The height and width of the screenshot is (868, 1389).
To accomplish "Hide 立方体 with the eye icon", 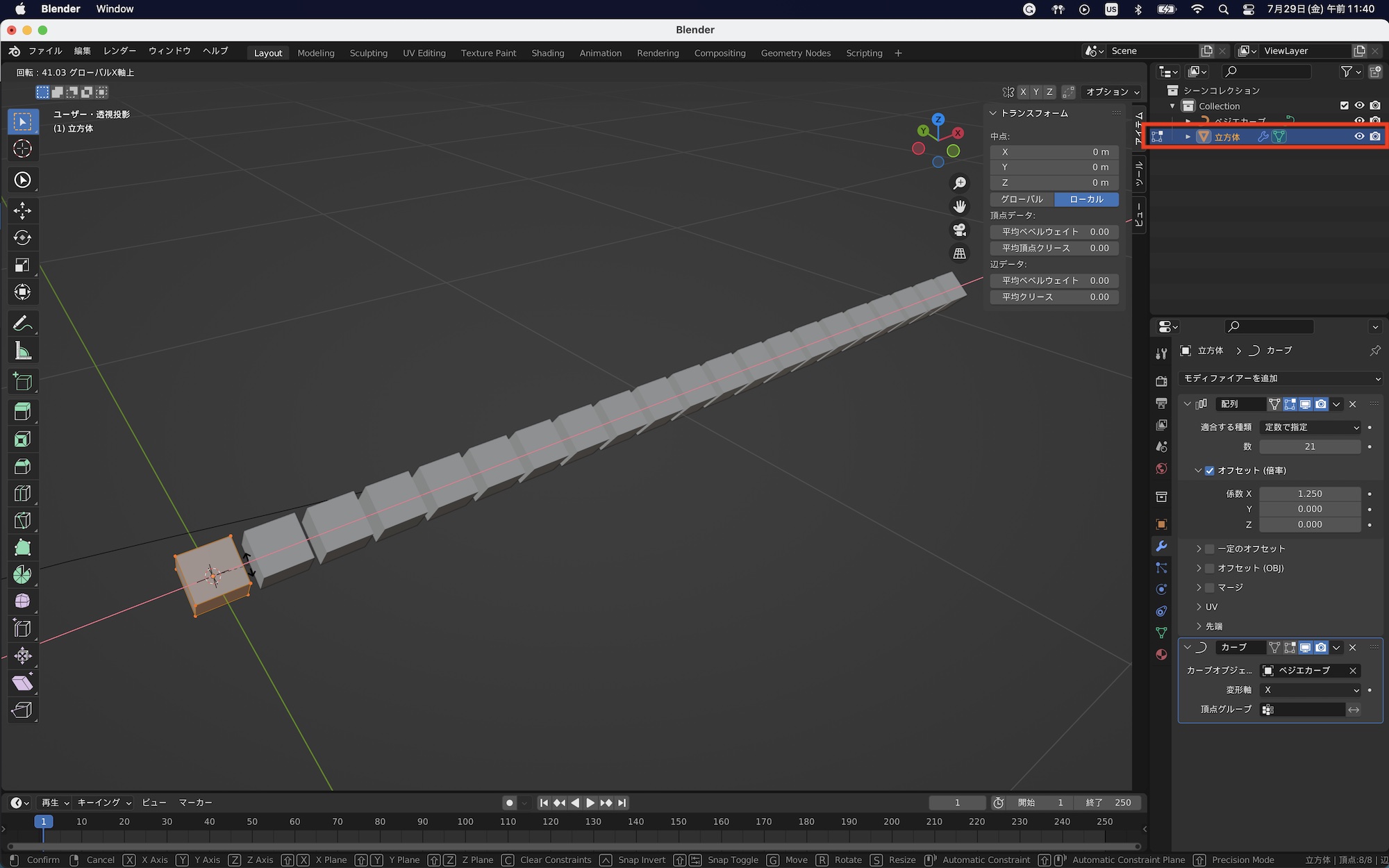I will [1359, 137].
